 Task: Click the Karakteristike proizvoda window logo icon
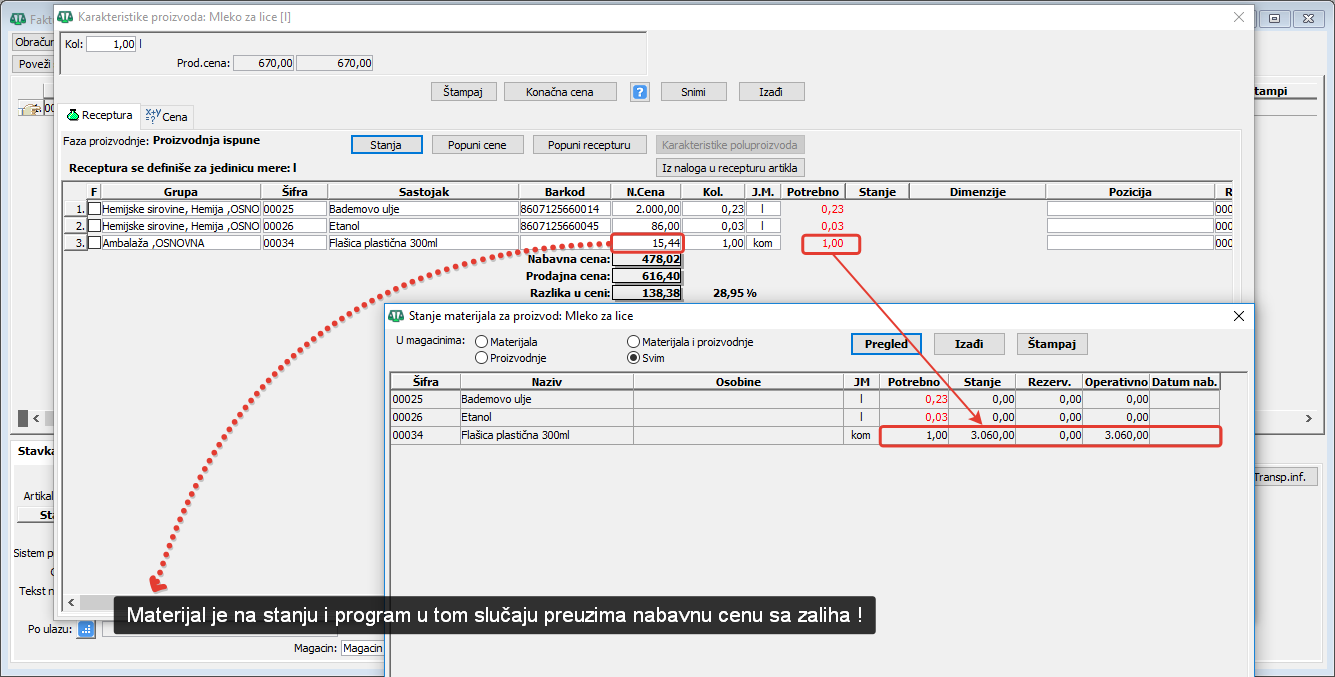pos(65,17)
